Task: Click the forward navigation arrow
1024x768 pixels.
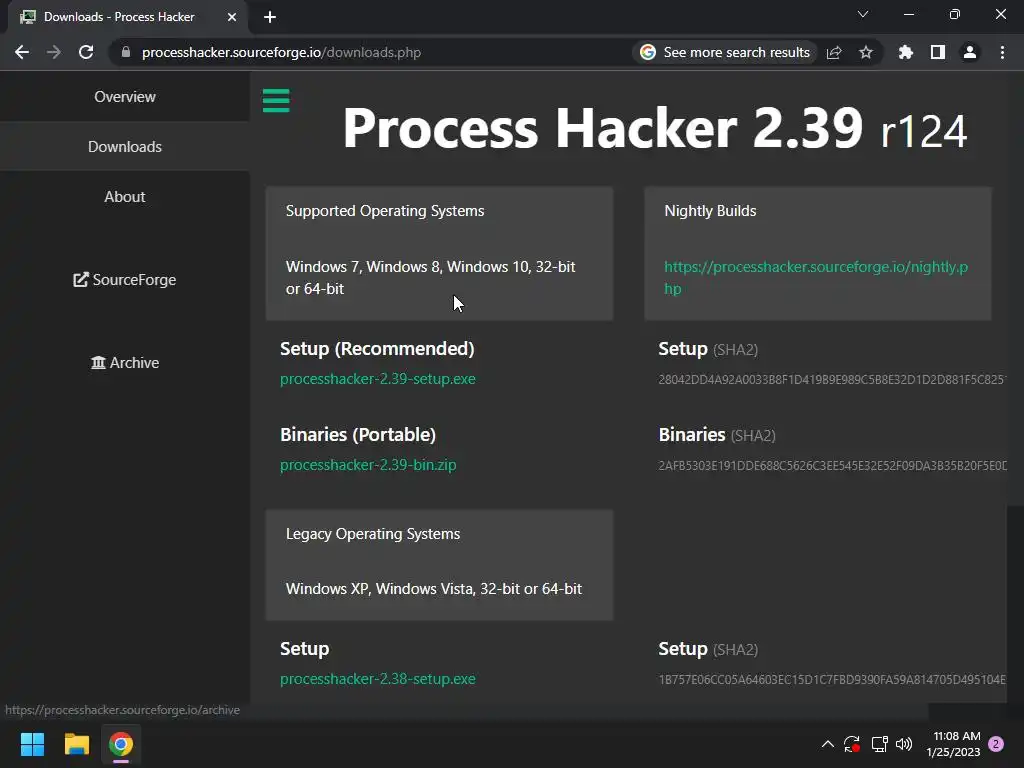Action: [x=54, y=52]
